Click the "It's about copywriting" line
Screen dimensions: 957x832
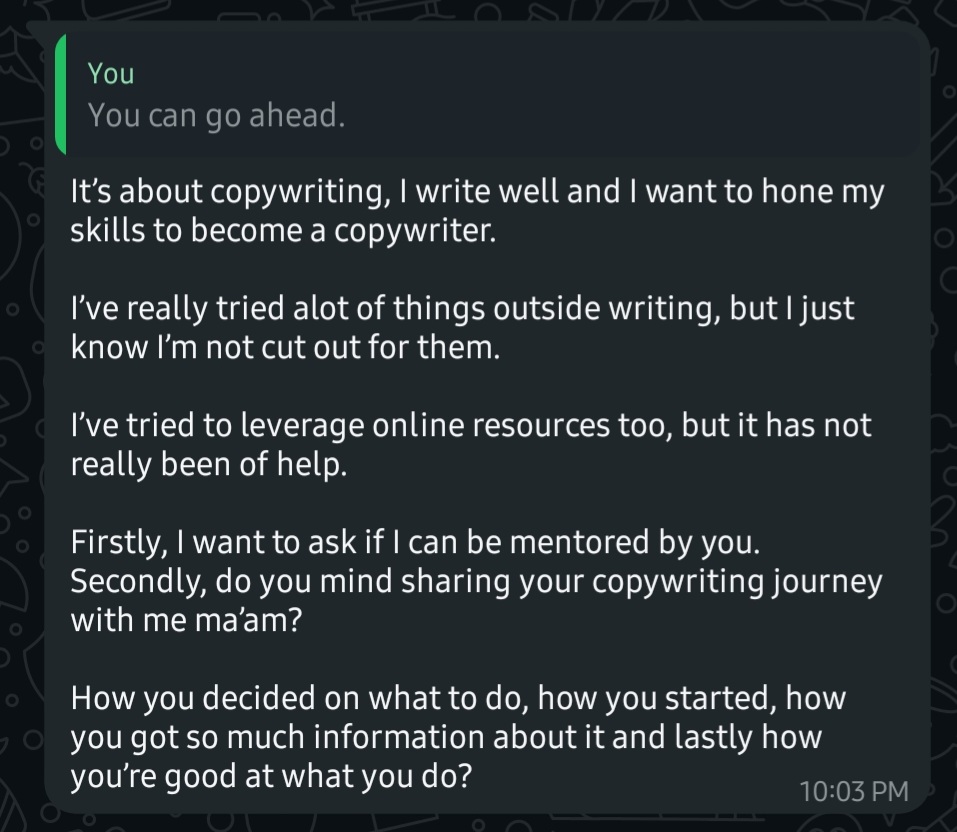coord(477,192)
